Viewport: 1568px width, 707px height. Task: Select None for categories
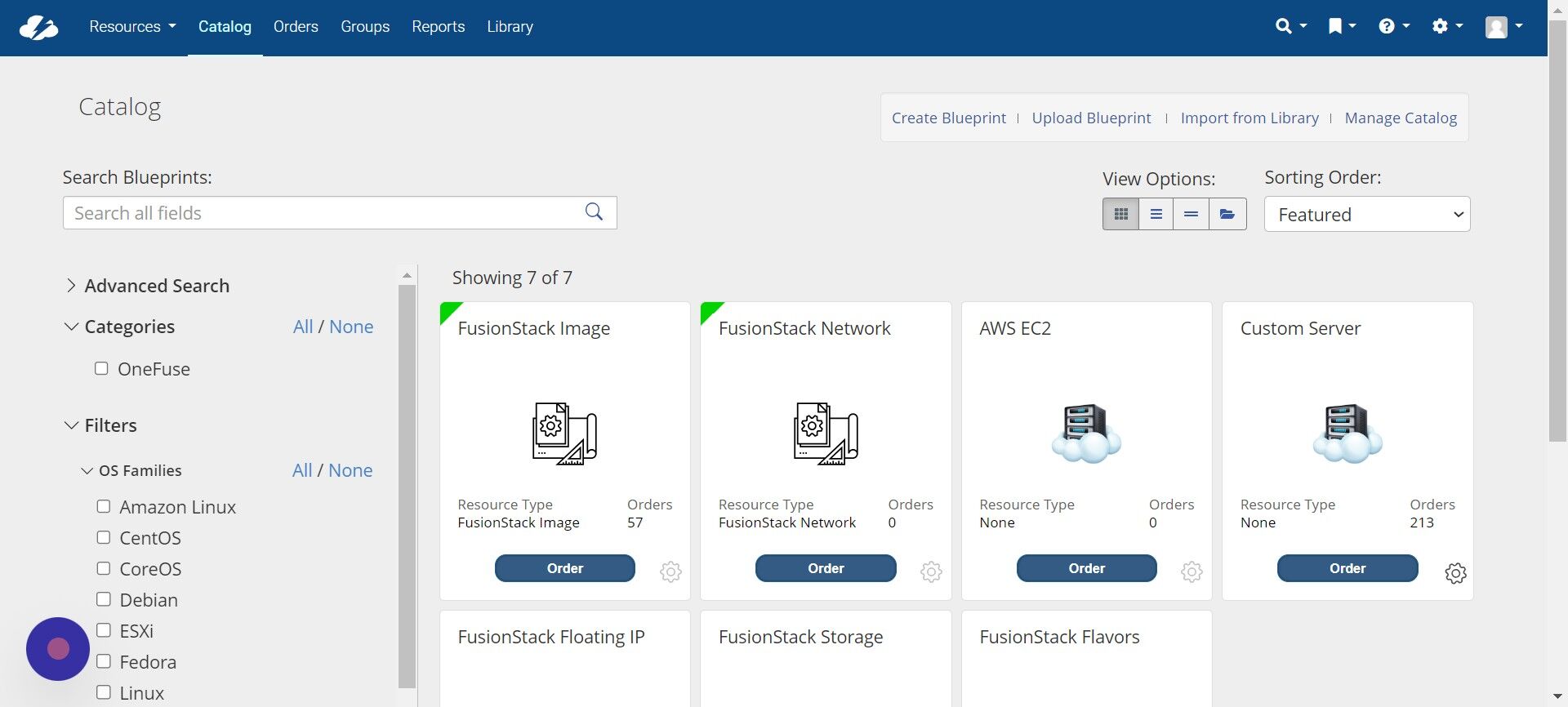tap(351, 327)
